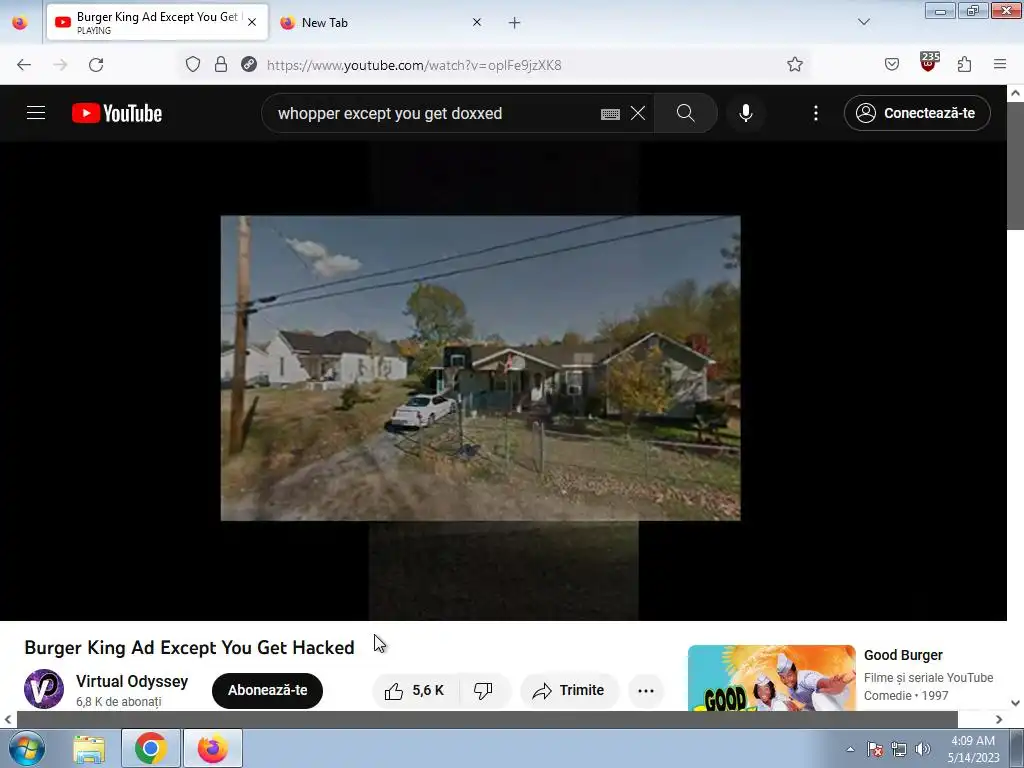Click the vertical scrollbar down arrow

[1016, 703]
